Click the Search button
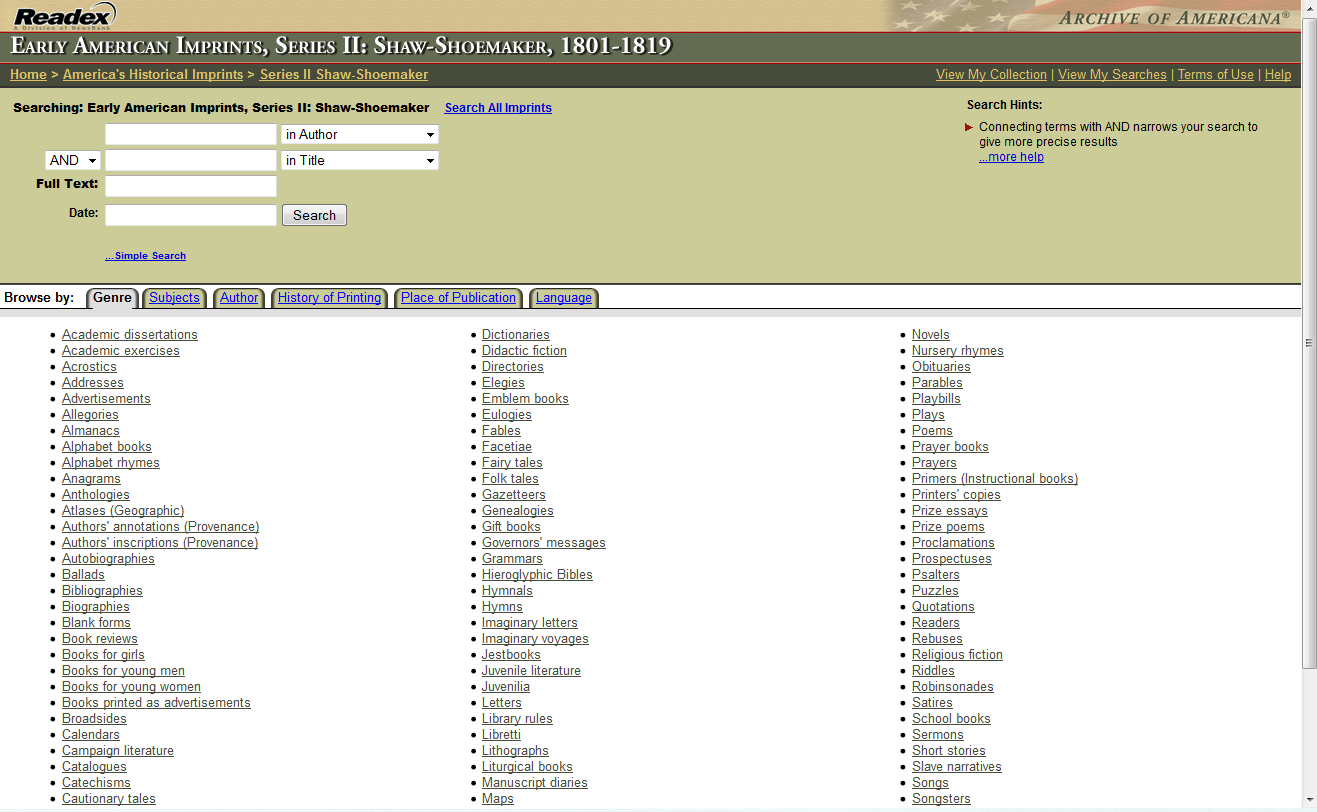1317x812 pixels. pos(314,215)
